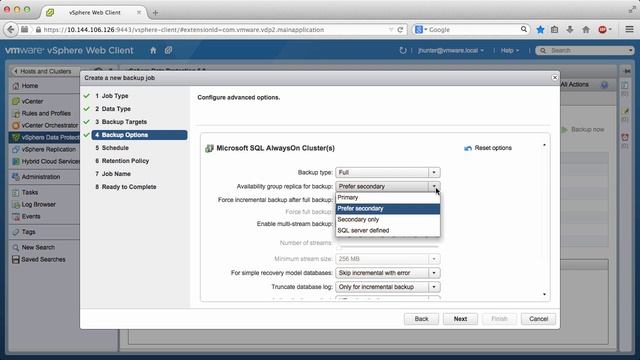The height and width of the screenshot is (360, 640).
Task: Click the Back button
Action: 421,319
